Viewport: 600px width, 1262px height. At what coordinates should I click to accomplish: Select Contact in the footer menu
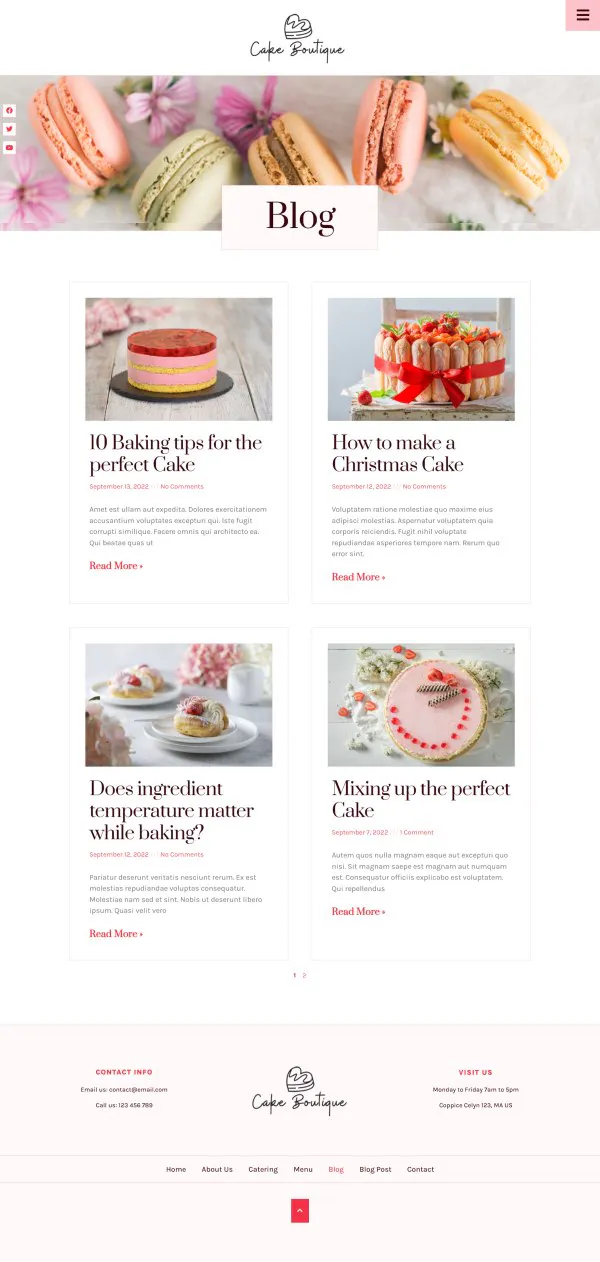[420, 1169]
